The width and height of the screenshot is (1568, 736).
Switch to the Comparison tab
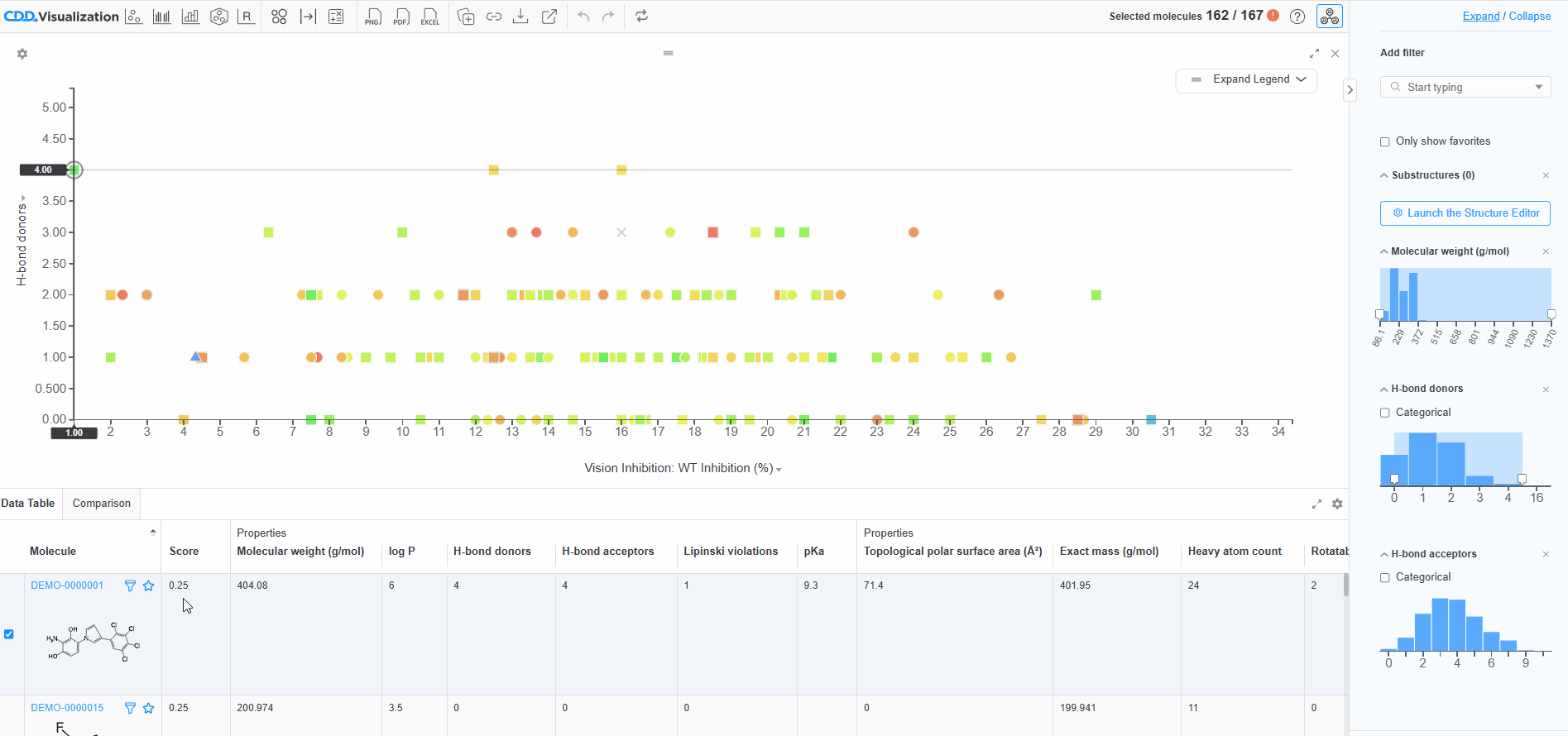tap(102, 503)
